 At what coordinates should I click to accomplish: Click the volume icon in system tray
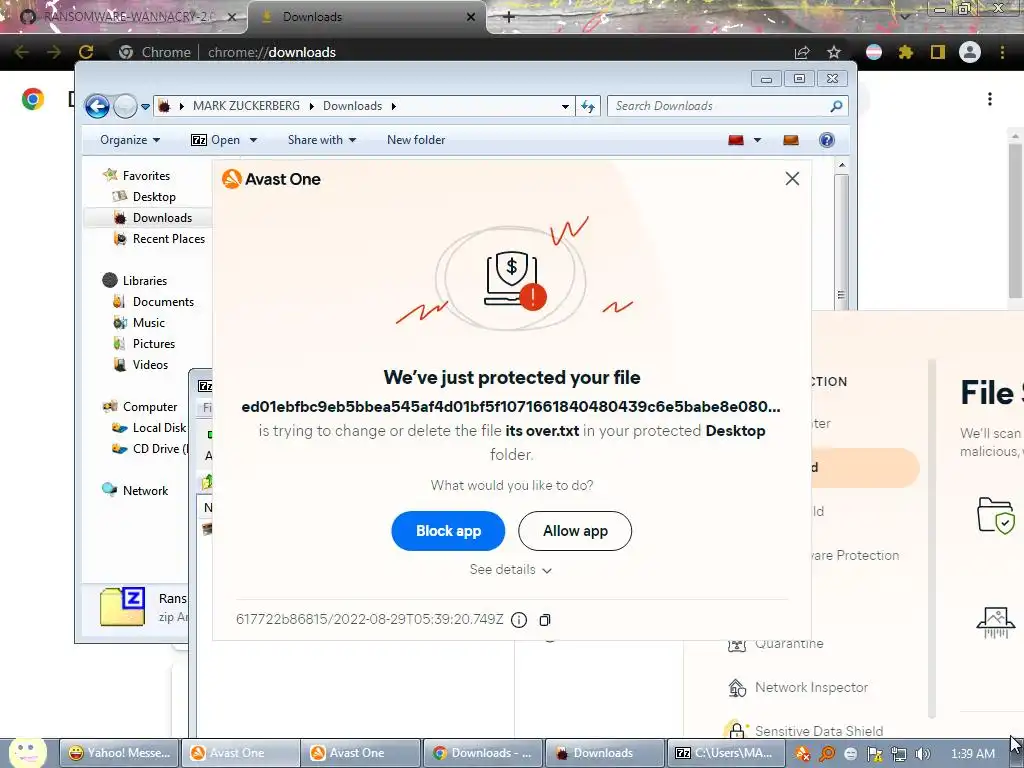coord(922,754)
